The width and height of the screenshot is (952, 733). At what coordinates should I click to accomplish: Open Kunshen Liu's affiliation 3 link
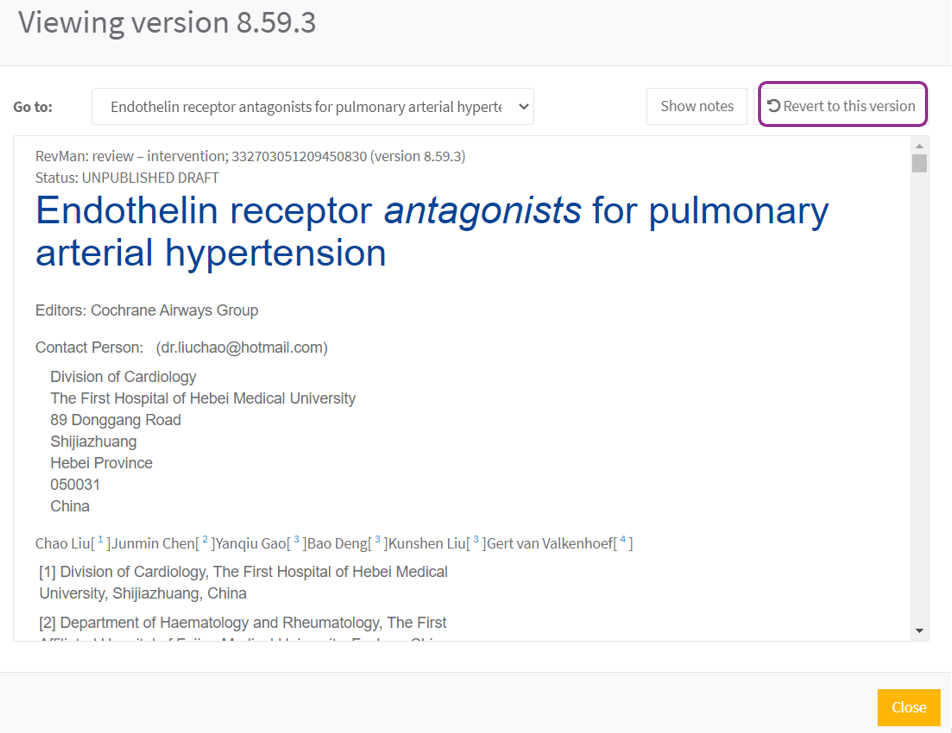point(476,541)
